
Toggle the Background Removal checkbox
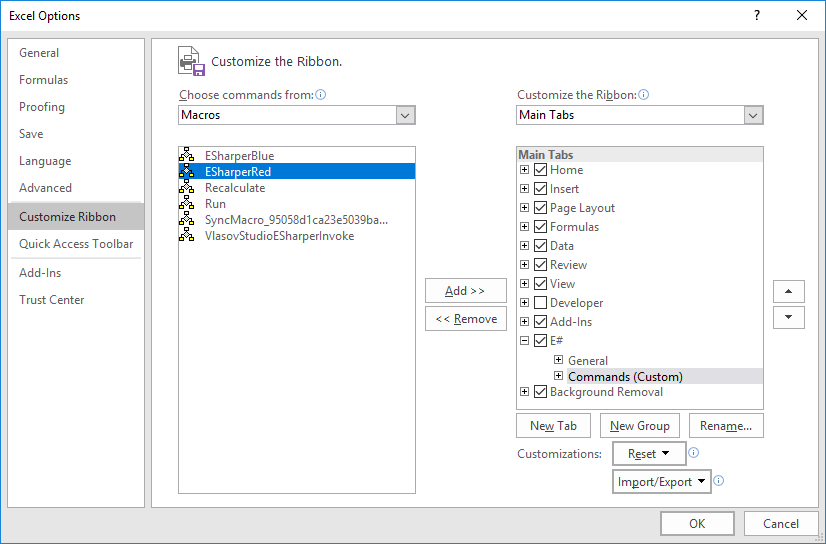point(541,392)
